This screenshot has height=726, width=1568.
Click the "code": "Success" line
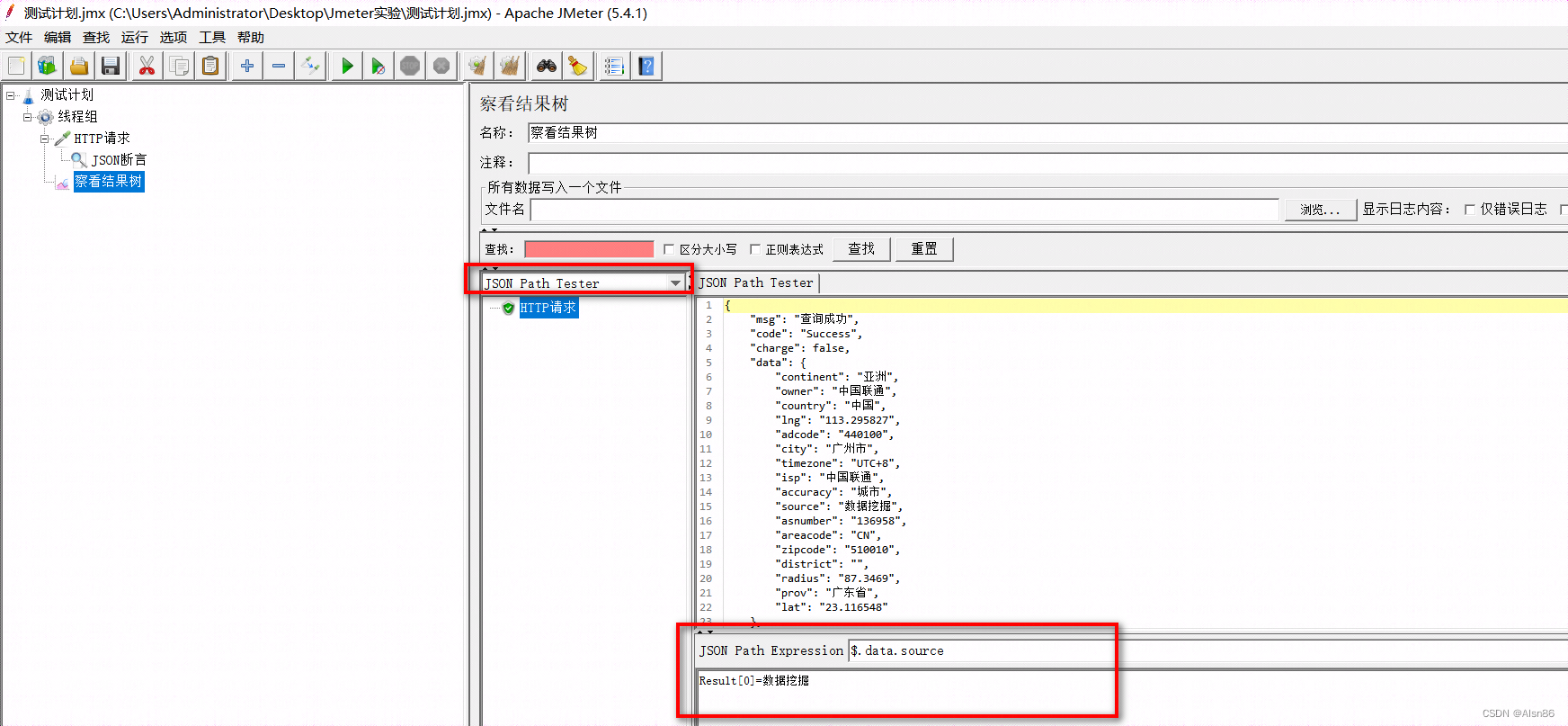coord(806,334)
